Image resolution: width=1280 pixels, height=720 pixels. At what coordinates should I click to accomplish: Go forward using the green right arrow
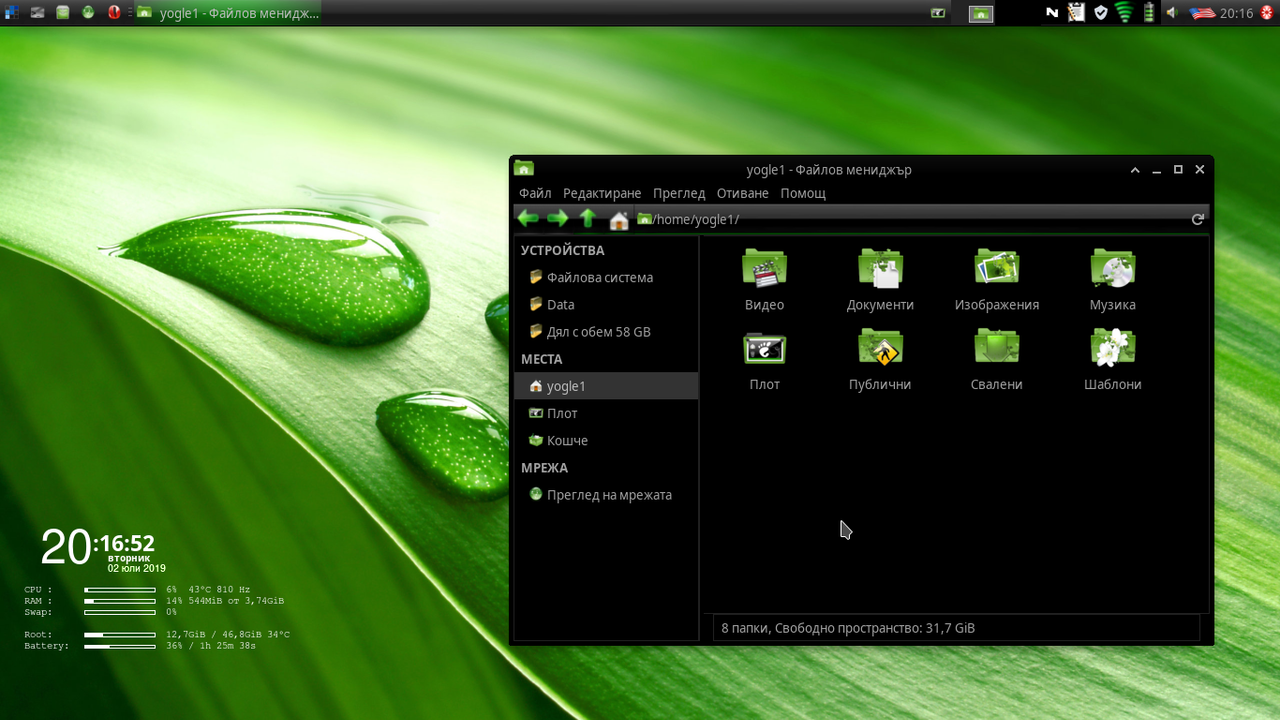[x=558, y=219]
